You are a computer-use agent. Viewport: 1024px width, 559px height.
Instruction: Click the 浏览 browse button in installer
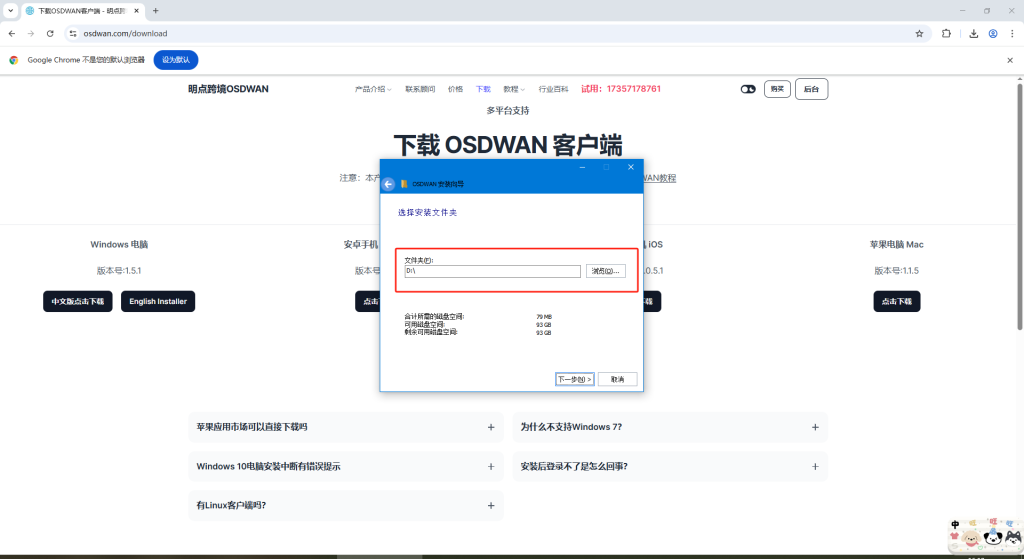605,271
